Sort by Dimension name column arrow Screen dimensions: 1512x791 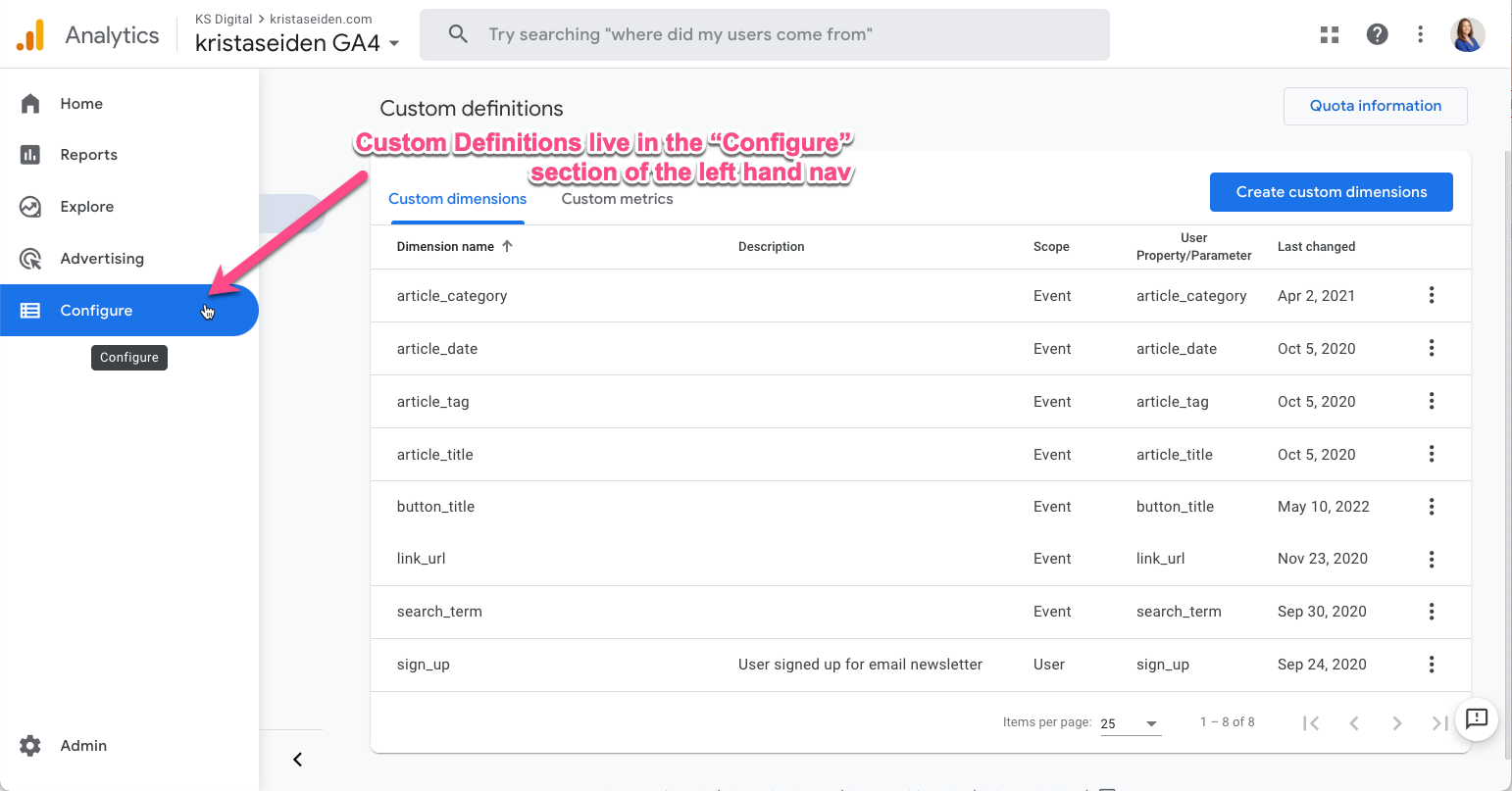507,246
